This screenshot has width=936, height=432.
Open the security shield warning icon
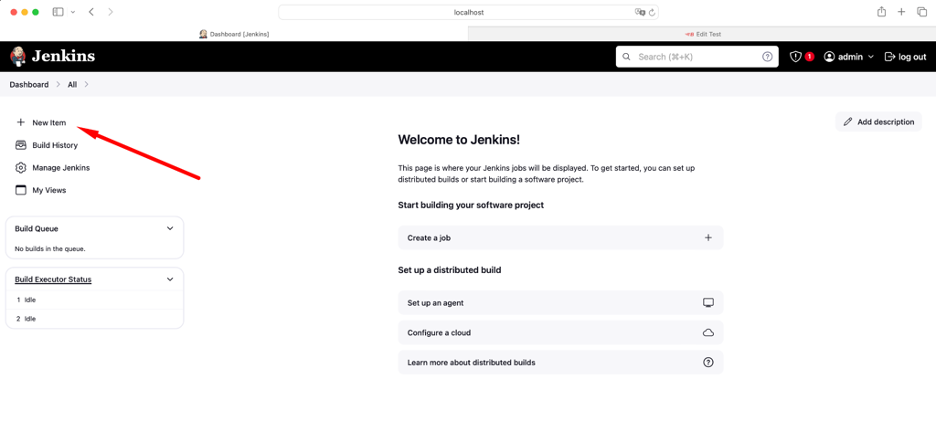click(795, 57)
